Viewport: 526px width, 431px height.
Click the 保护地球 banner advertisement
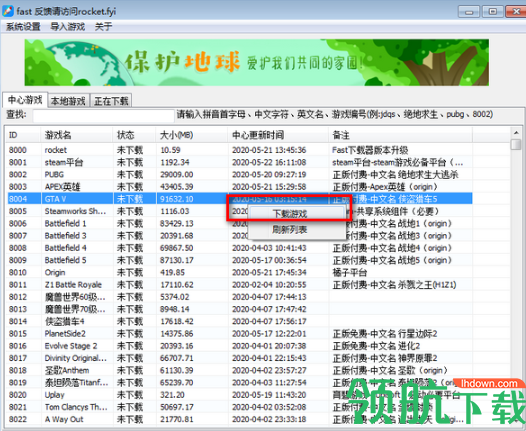pyautogui.click(x=257, y=62)
